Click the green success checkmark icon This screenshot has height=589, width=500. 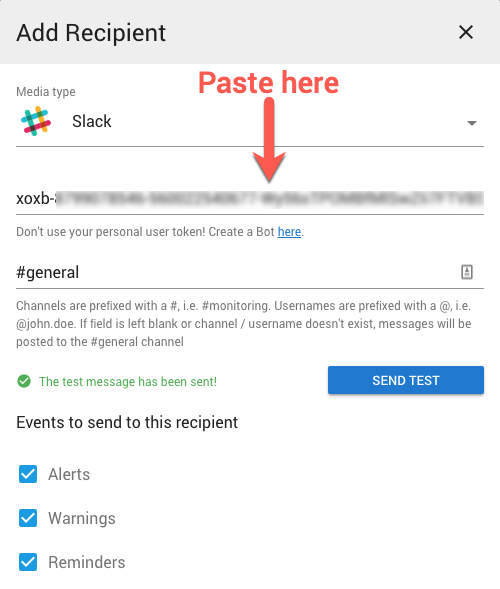[24, 381]
